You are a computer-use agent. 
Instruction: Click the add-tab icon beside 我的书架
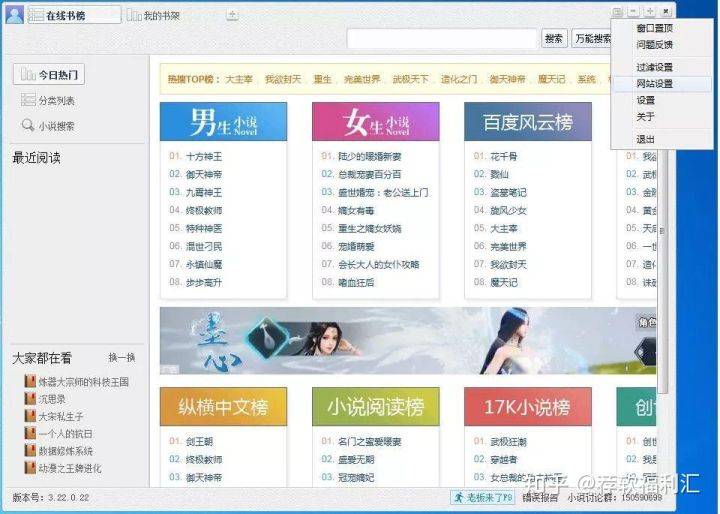232,15
